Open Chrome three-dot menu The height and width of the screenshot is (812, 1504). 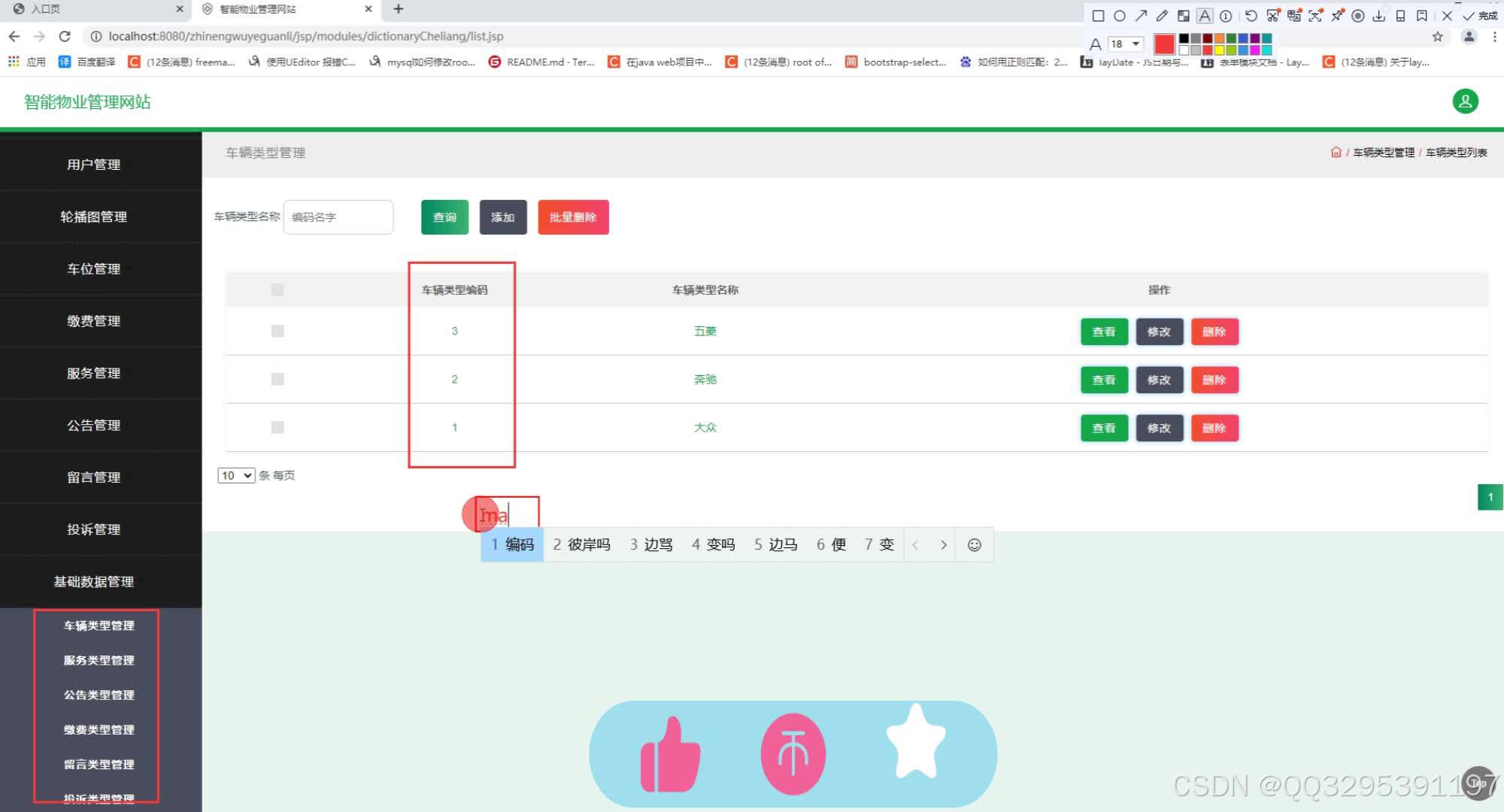pyautogui.click(x=1494, y=36)
